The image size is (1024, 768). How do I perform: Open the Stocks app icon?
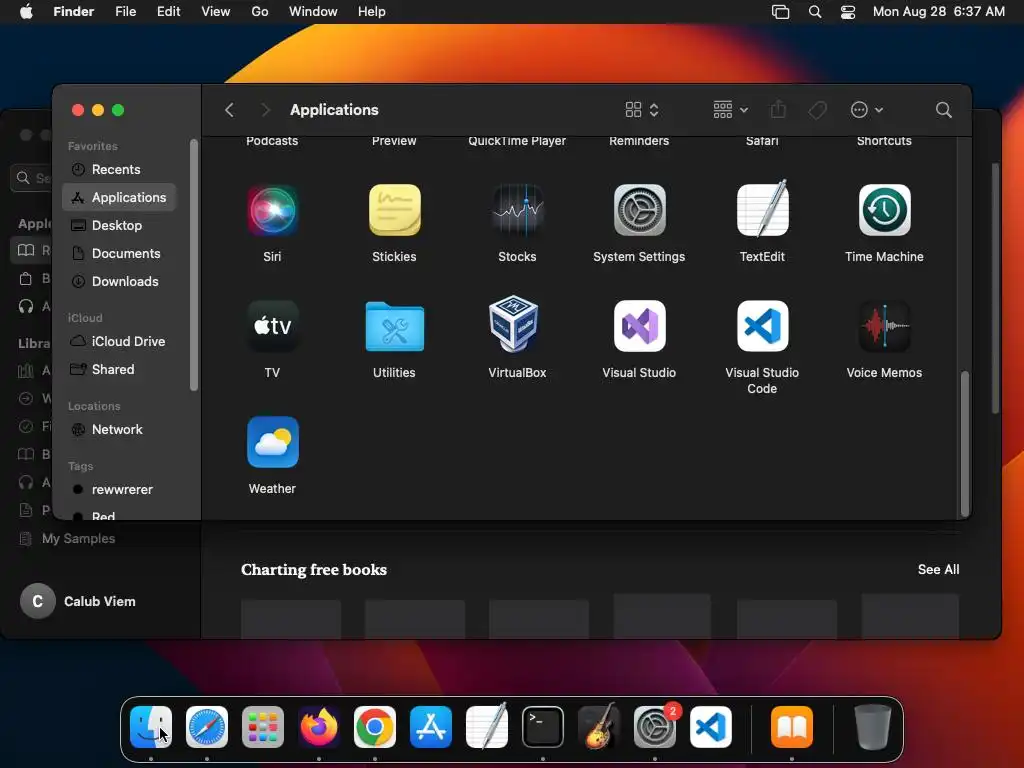coord(517,210)
